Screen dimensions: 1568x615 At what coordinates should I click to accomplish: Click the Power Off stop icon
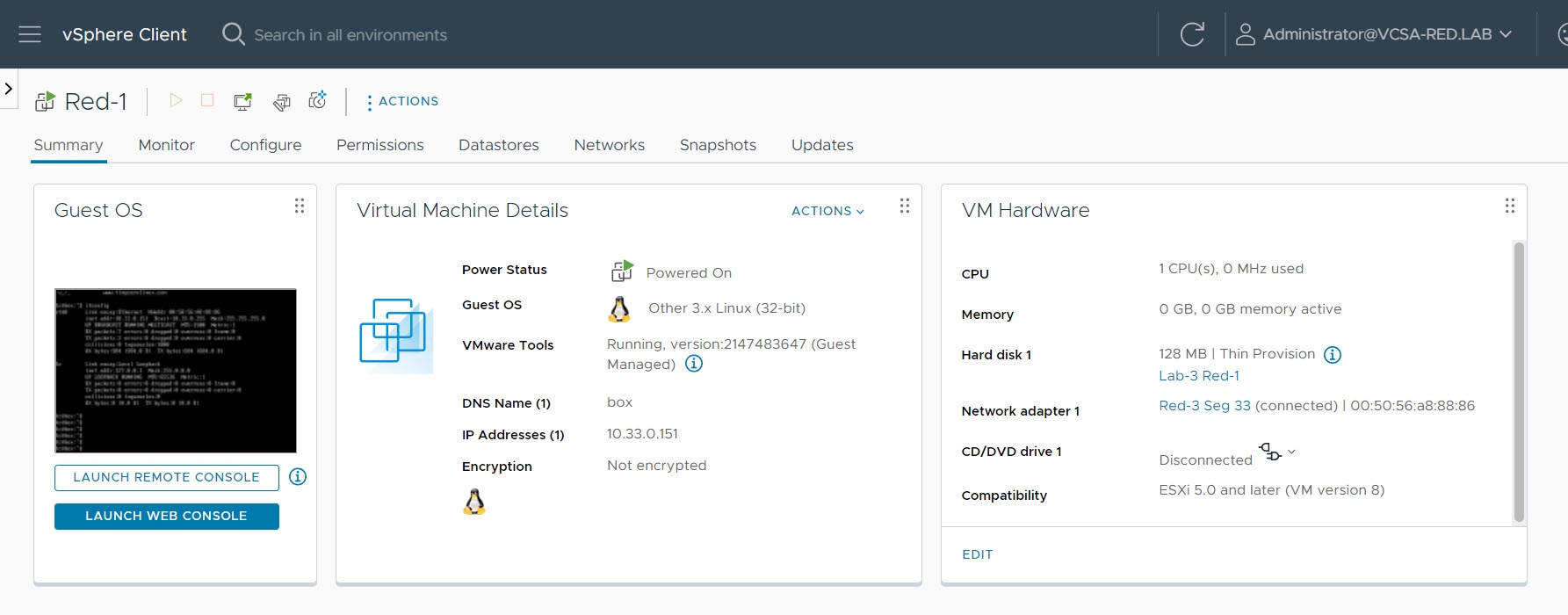[x=207, y=101]
